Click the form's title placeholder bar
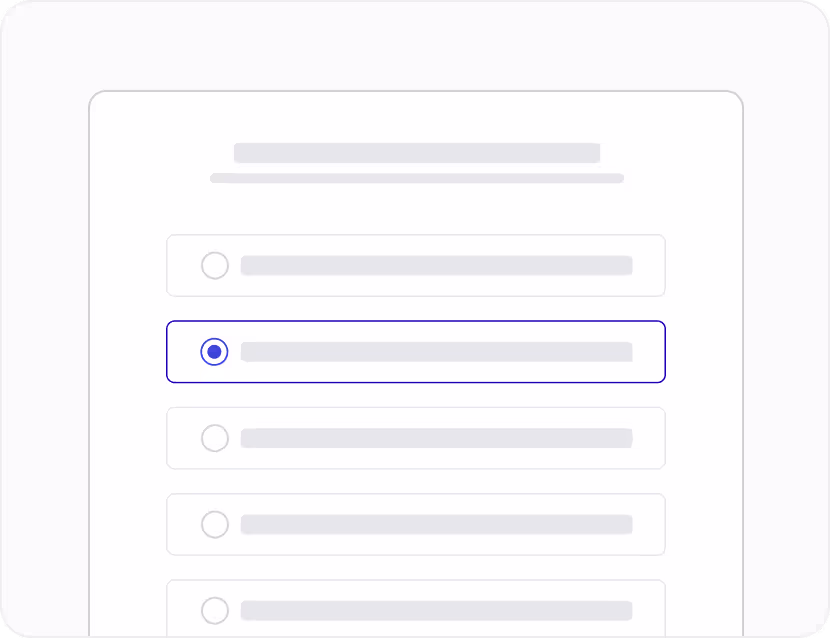This screenshot has height=638, width=830. point(416,153)
